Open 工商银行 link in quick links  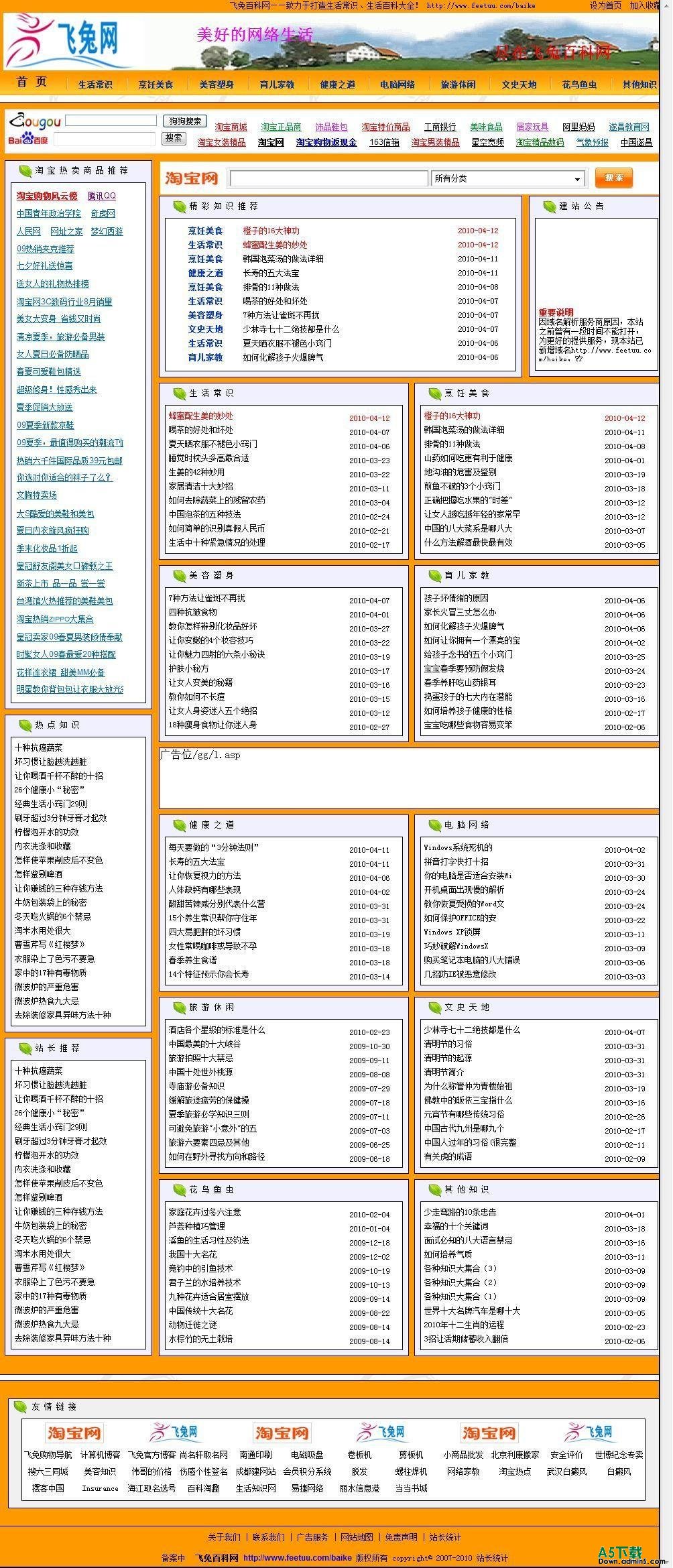pos(440,127)
